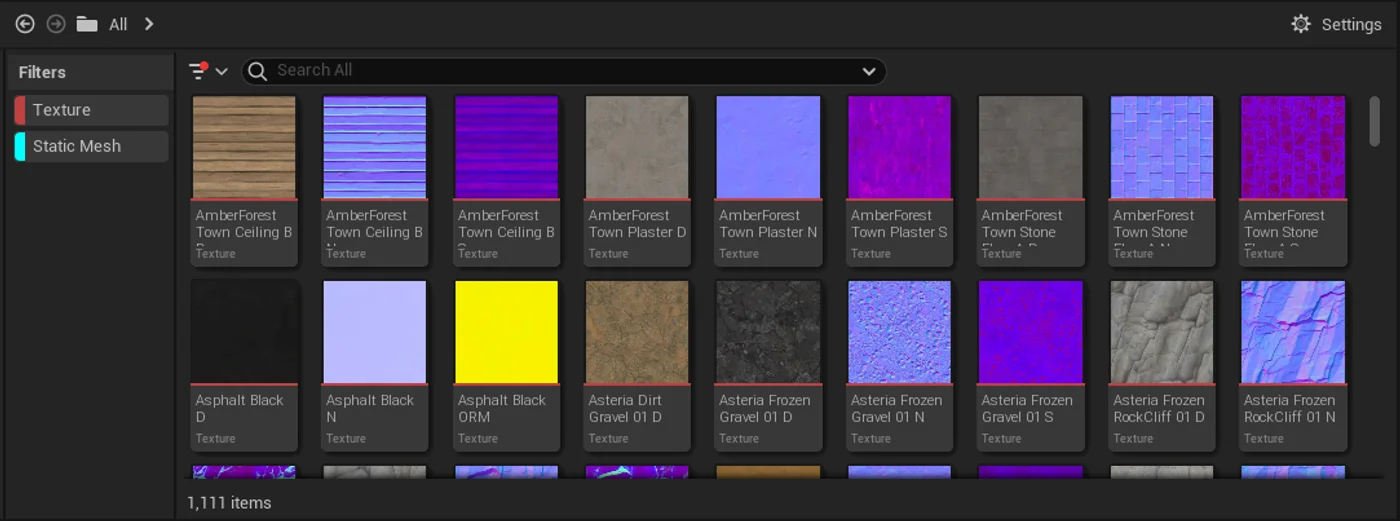Select the Asteria Dirt Gravel 01 D texture
1400x521 pixels.
coord(637,365)
